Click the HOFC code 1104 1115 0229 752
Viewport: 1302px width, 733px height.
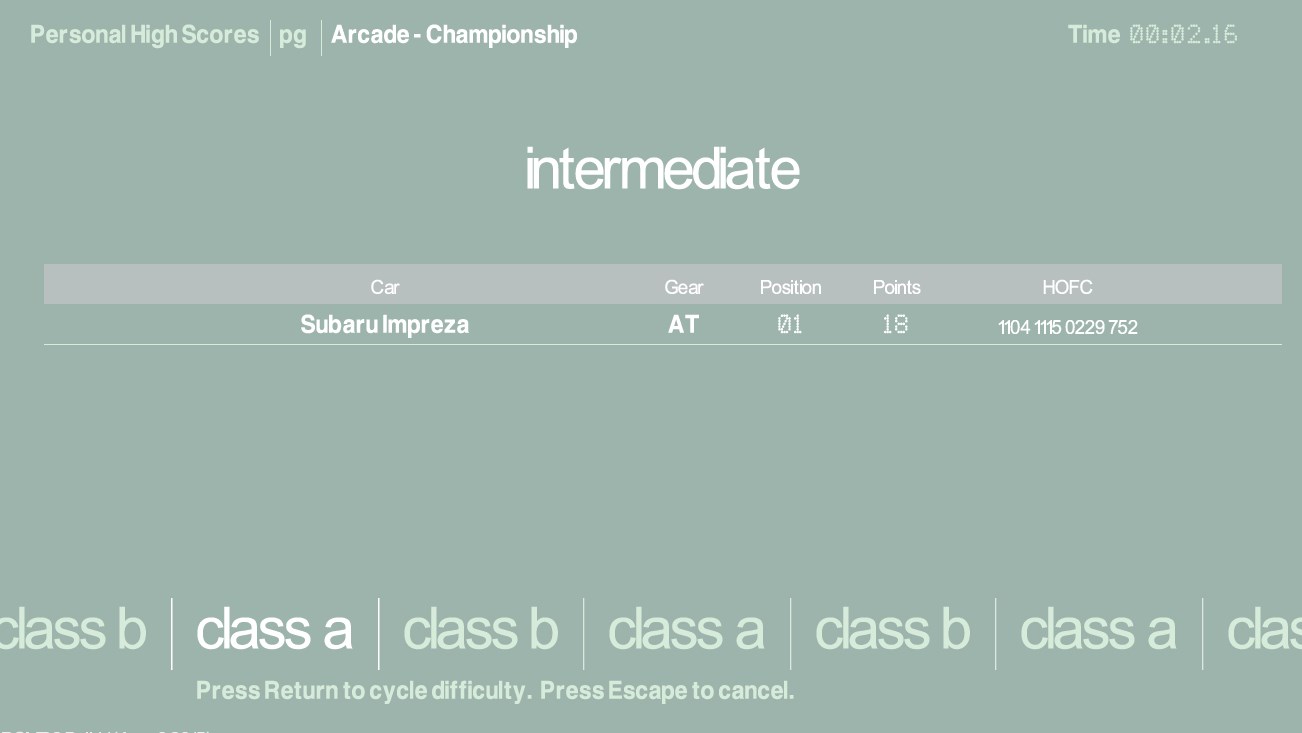point(1067,327)
